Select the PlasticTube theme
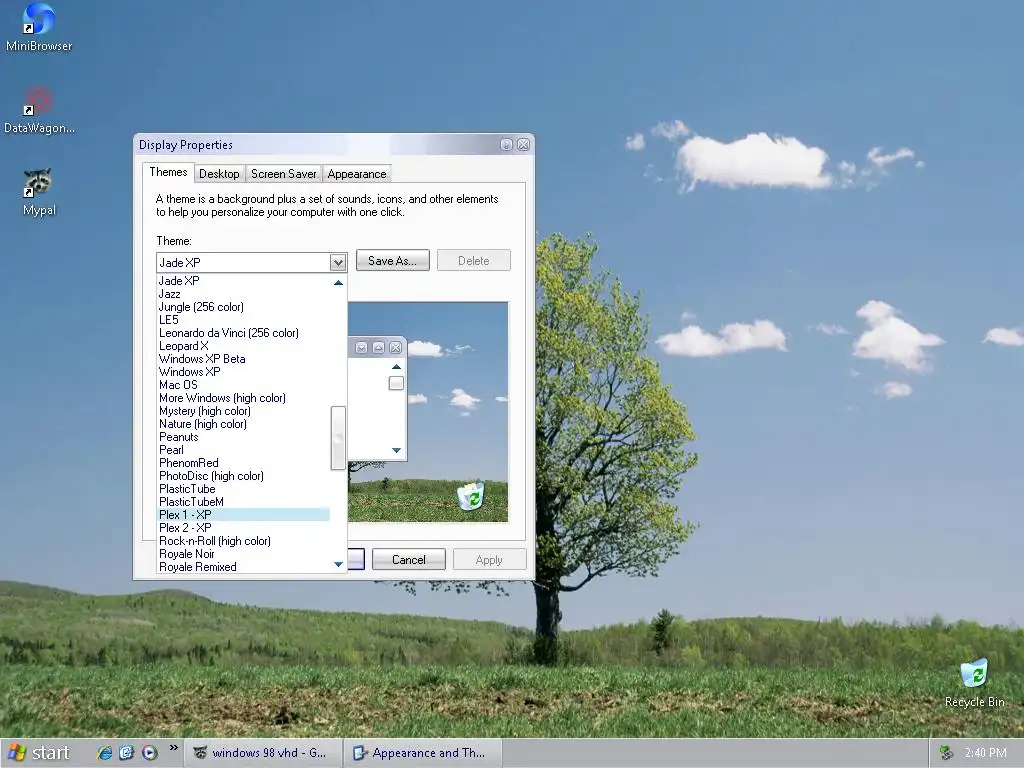1024x768 pixels. pyautogui.click(x=244, y=489)
